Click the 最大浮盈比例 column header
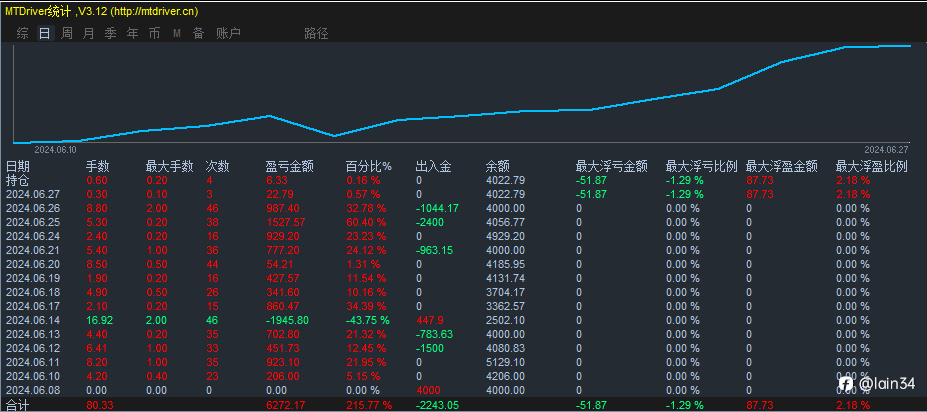 coord(871,167)
